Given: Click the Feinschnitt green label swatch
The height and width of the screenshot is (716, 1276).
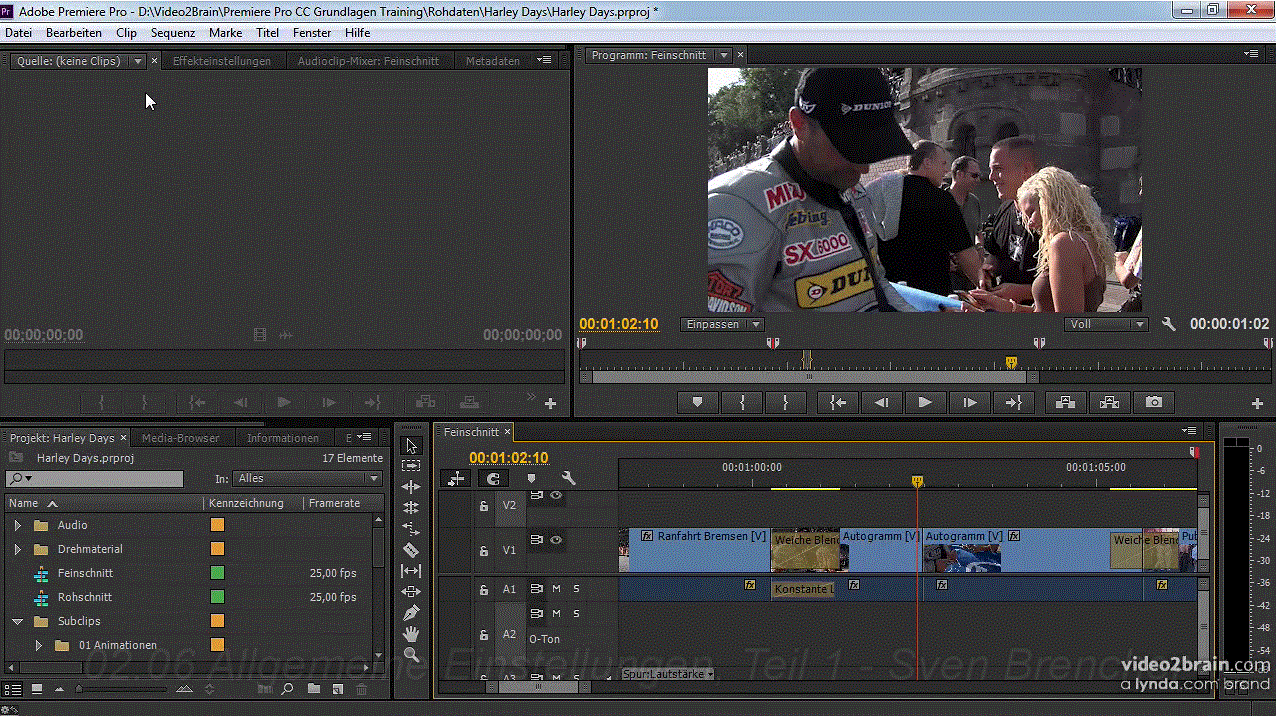Looking at the screenshot, I should click(x=217, y=573).
